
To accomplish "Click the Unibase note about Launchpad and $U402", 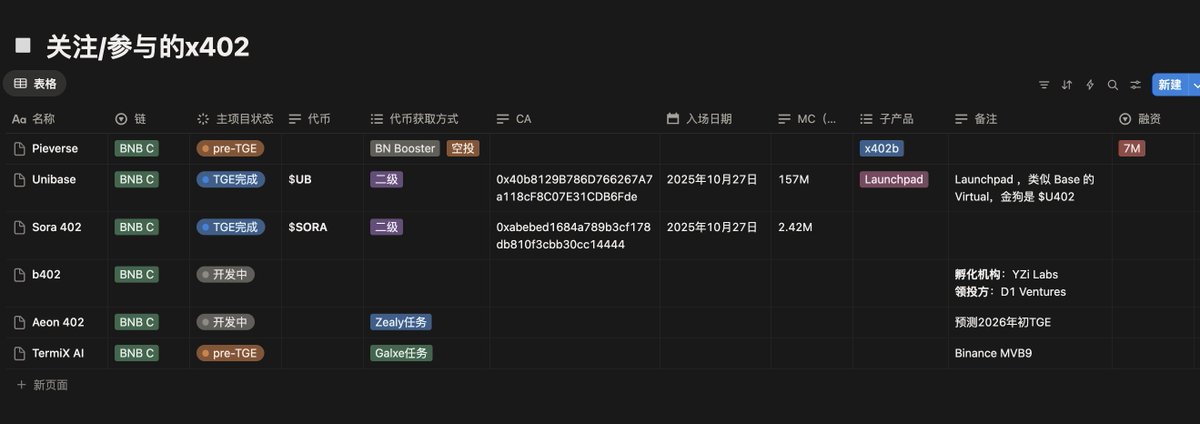I will pyautogui.click(x=1025, y=188).
